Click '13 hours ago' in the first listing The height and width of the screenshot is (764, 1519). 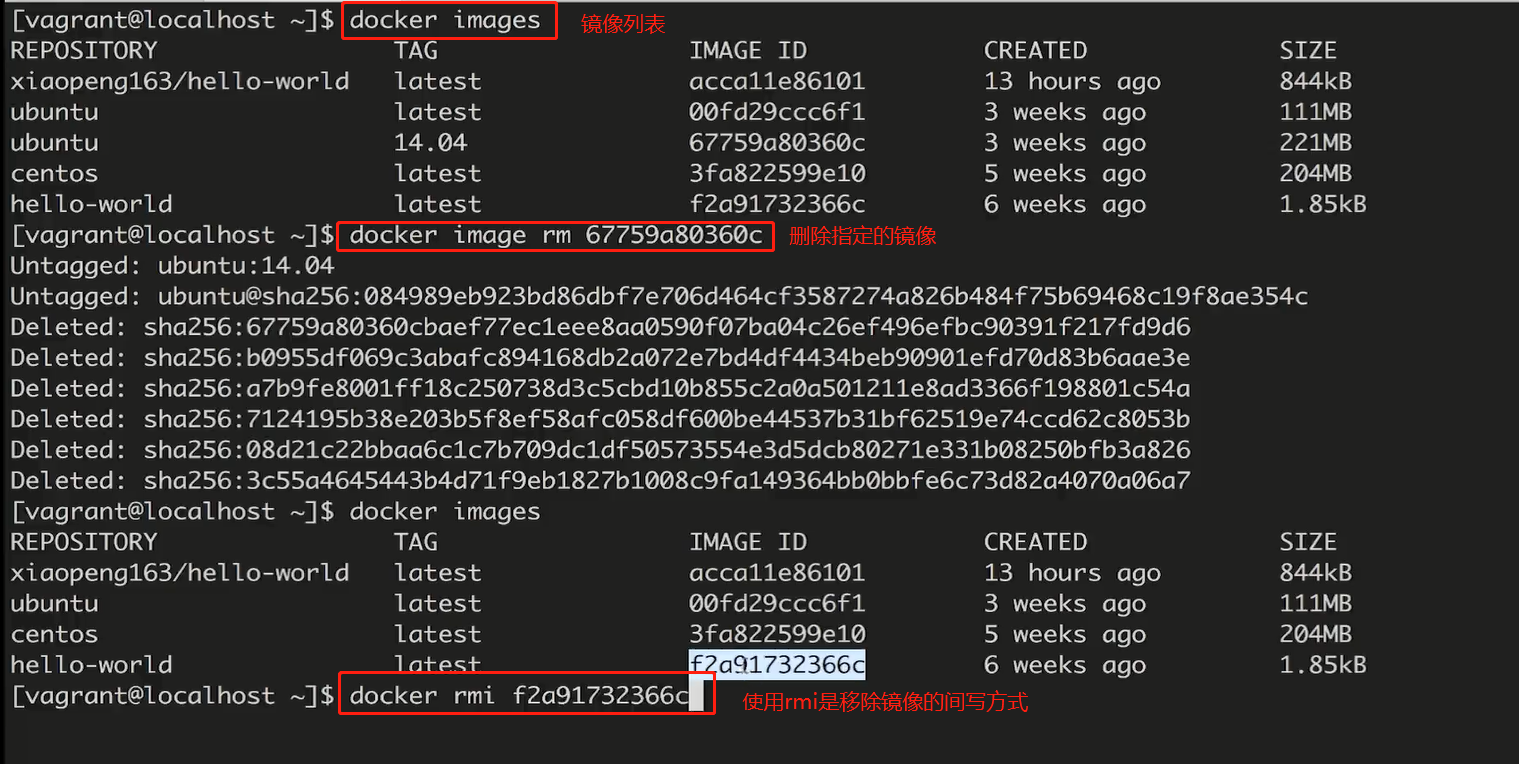tap(1072, 82)
